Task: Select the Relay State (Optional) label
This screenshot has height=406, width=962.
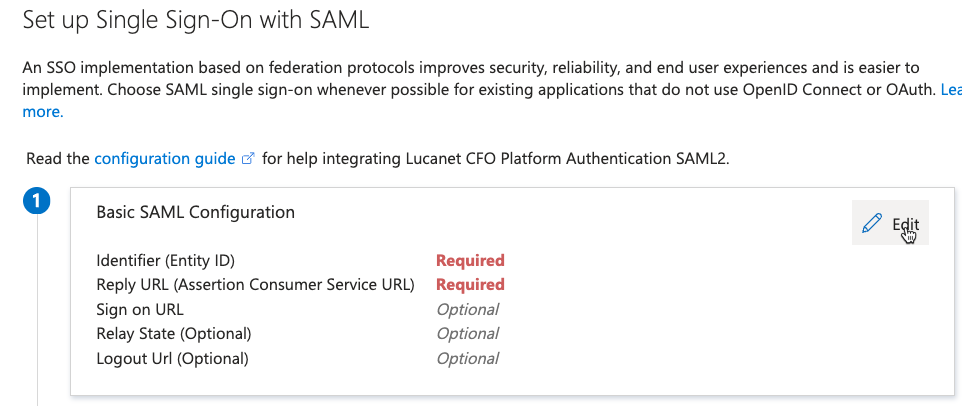Action: 174,333
